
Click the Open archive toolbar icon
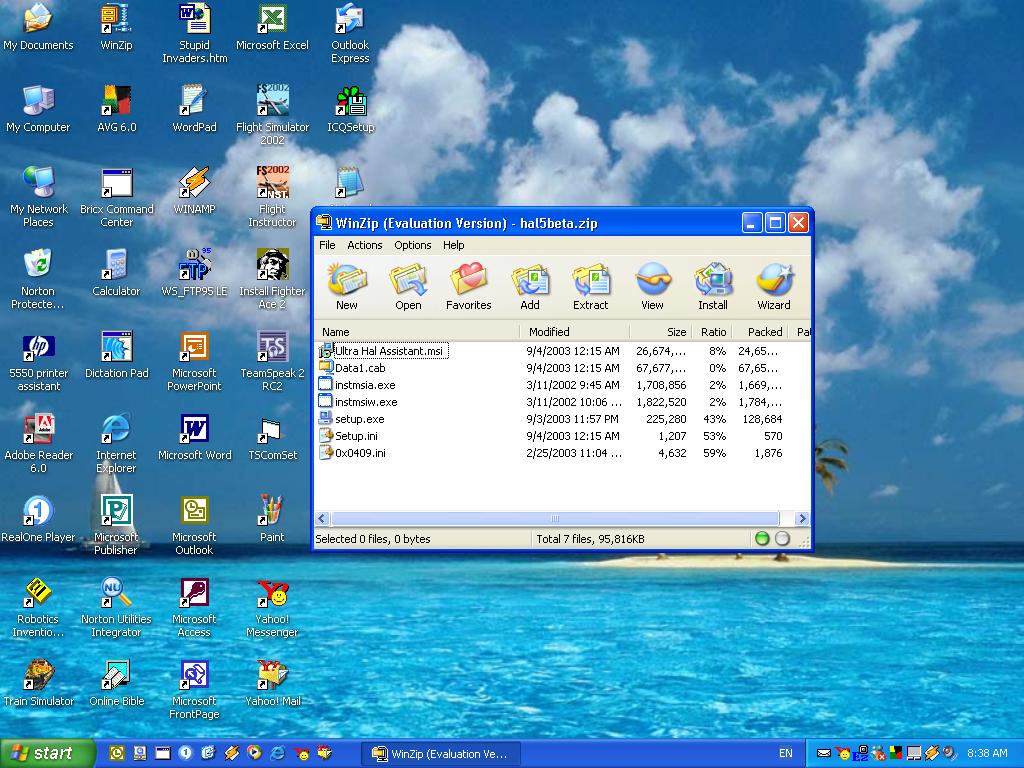pyautogui.click(x=408, y=286)
